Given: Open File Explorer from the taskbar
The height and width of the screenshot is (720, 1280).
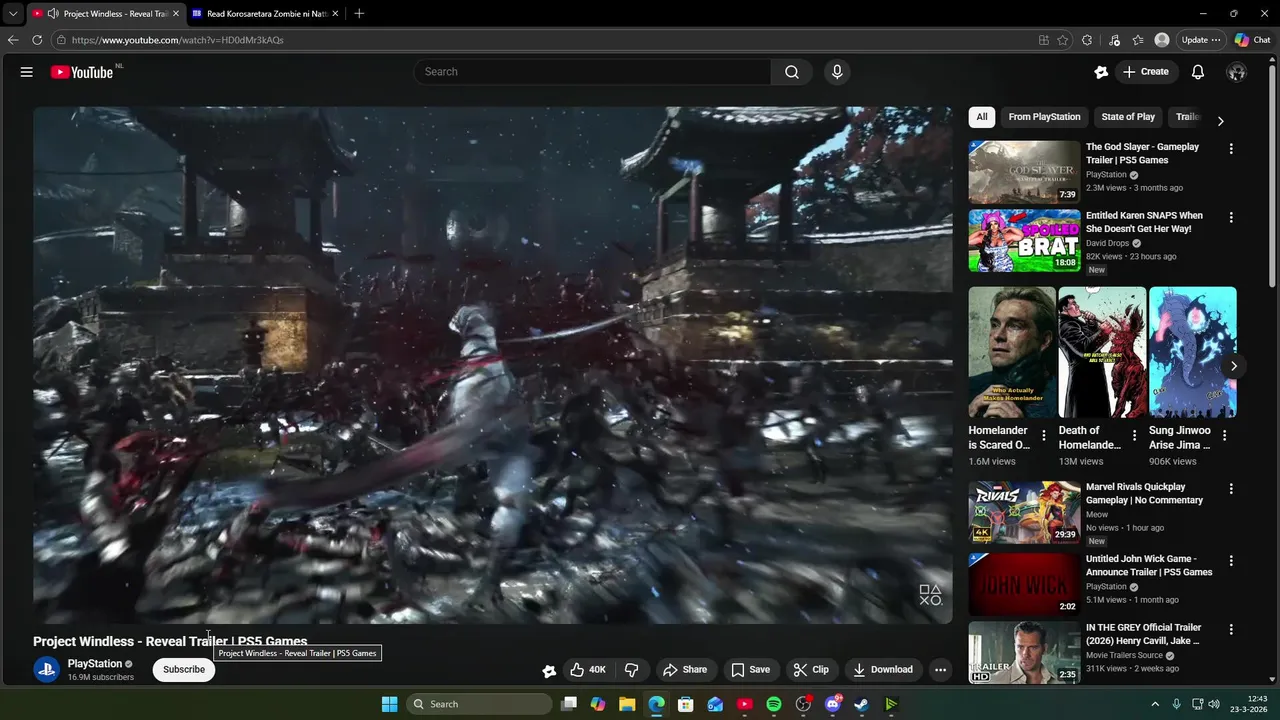Looking at the screenshot, I should pyautogui.click(x=627, y=704).
